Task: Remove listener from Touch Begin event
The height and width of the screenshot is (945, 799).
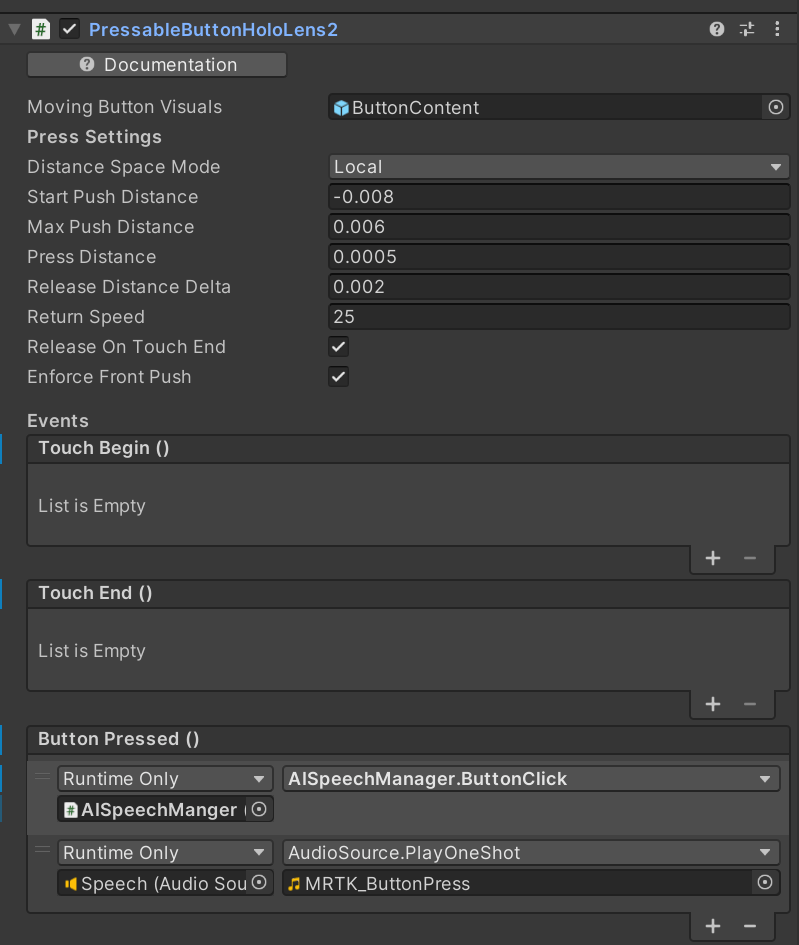Action: (x=750, y=558)
